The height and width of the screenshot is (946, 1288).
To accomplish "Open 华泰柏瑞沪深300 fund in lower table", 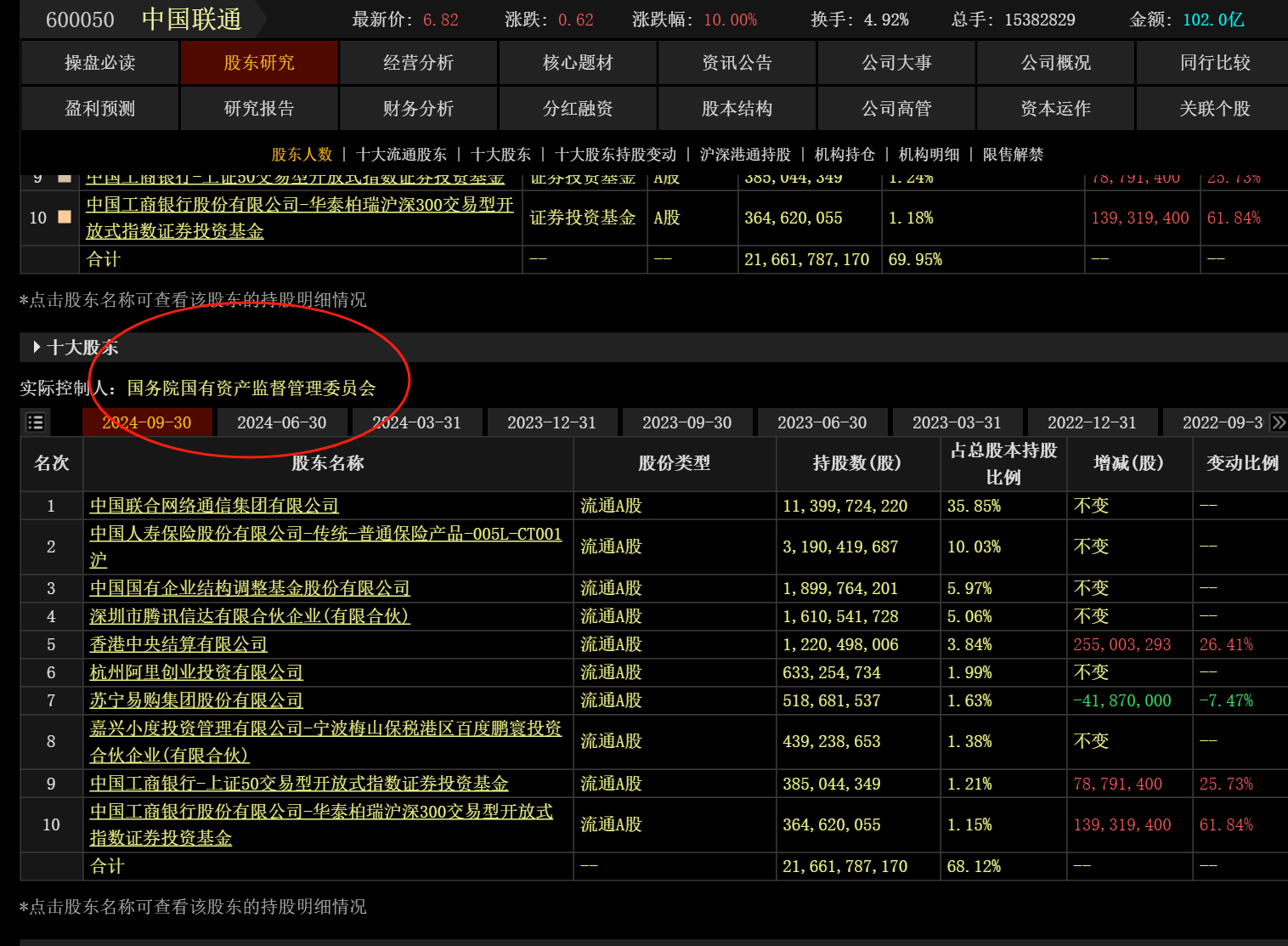I will [321, 824].
